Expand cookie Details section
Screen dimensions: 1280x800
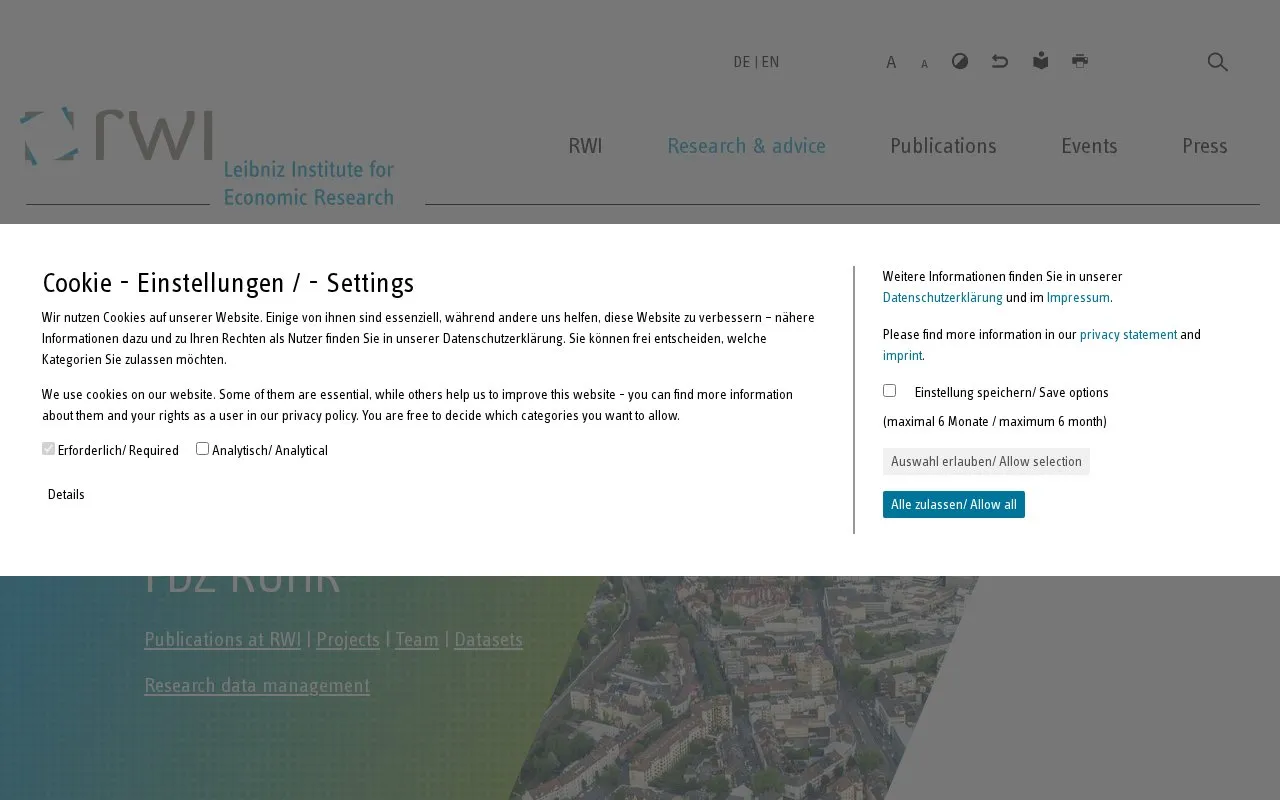pos(66,495)
